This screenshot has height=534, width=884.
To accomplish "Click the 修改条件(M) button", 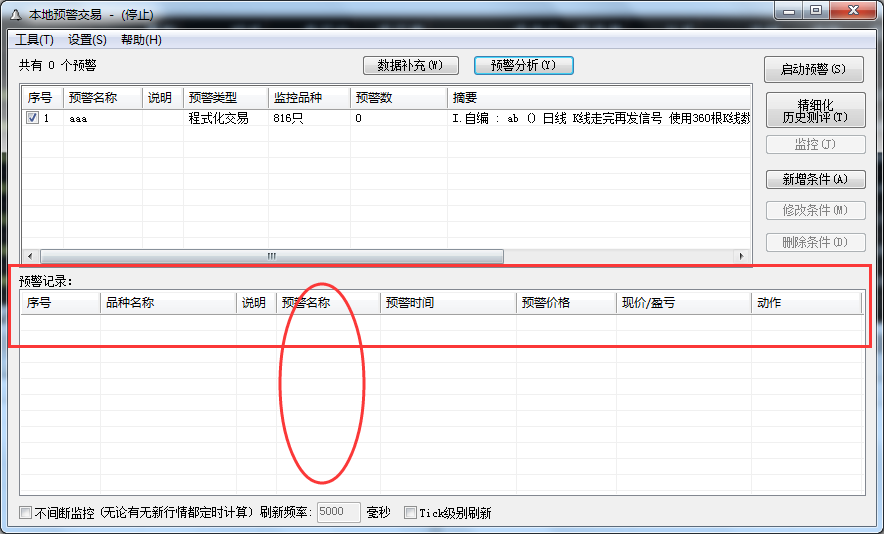I will click(x=815, y=210).
